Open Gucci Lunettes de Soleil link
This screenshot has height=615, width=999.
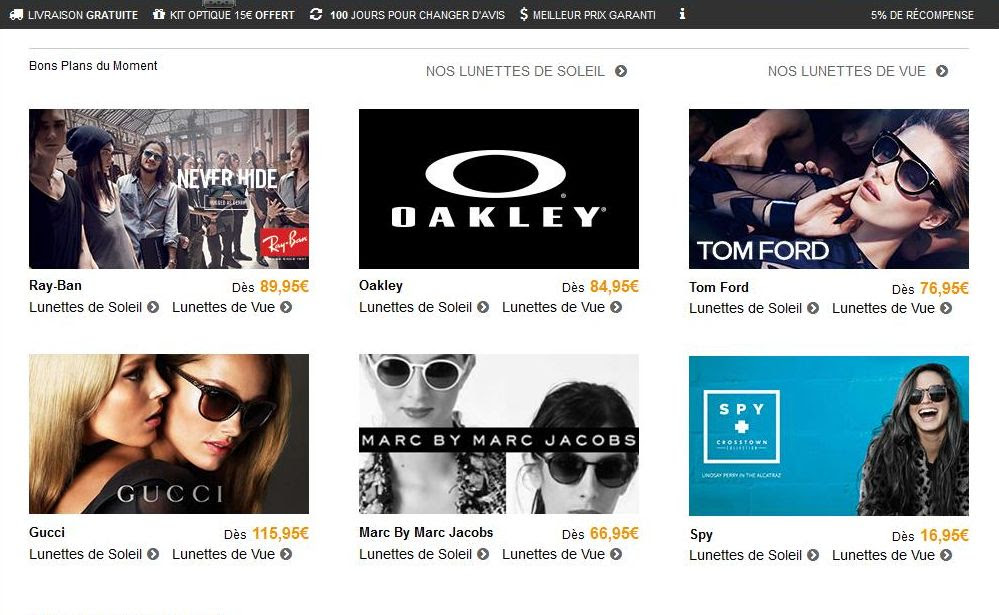pos(85,554)
